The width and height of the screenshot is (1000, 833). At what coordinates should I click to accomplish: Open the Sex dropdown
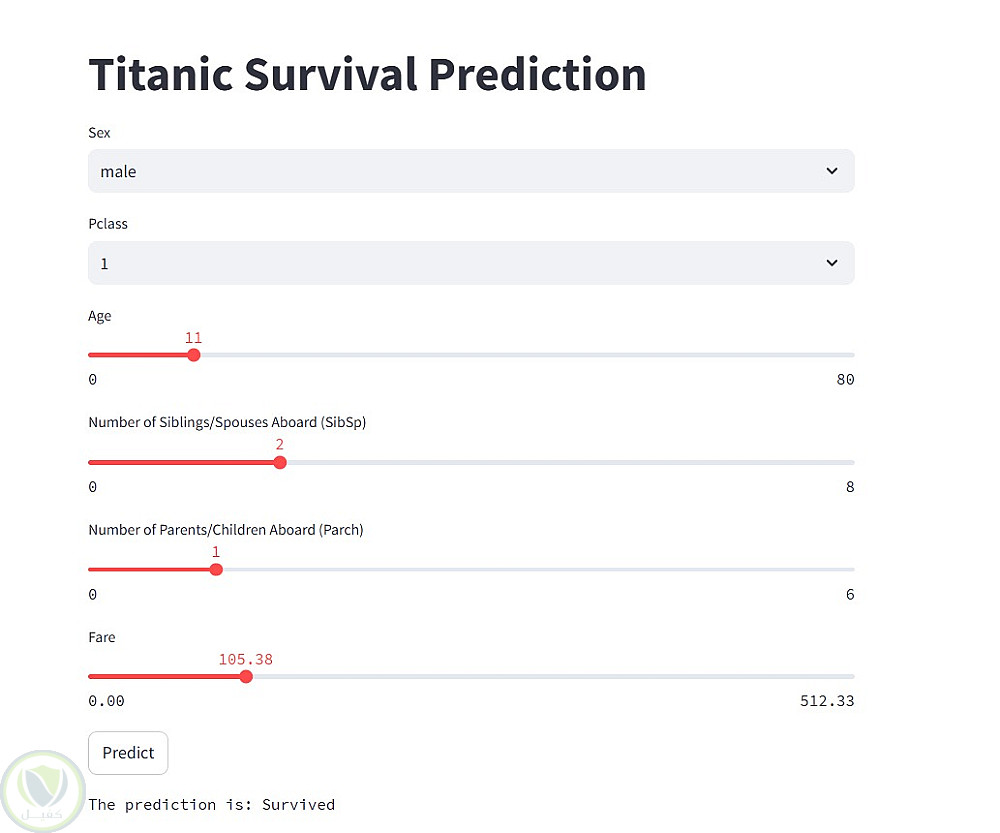(x=470, y=171)
